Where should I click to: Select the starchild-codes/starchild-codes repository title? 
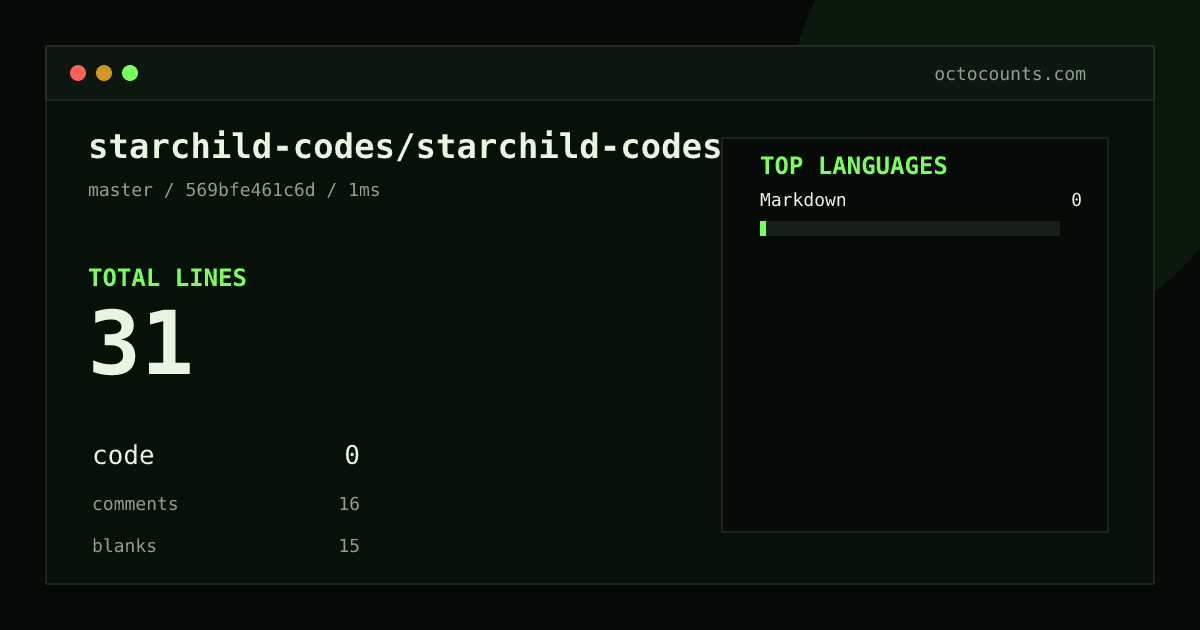[405, 147]
